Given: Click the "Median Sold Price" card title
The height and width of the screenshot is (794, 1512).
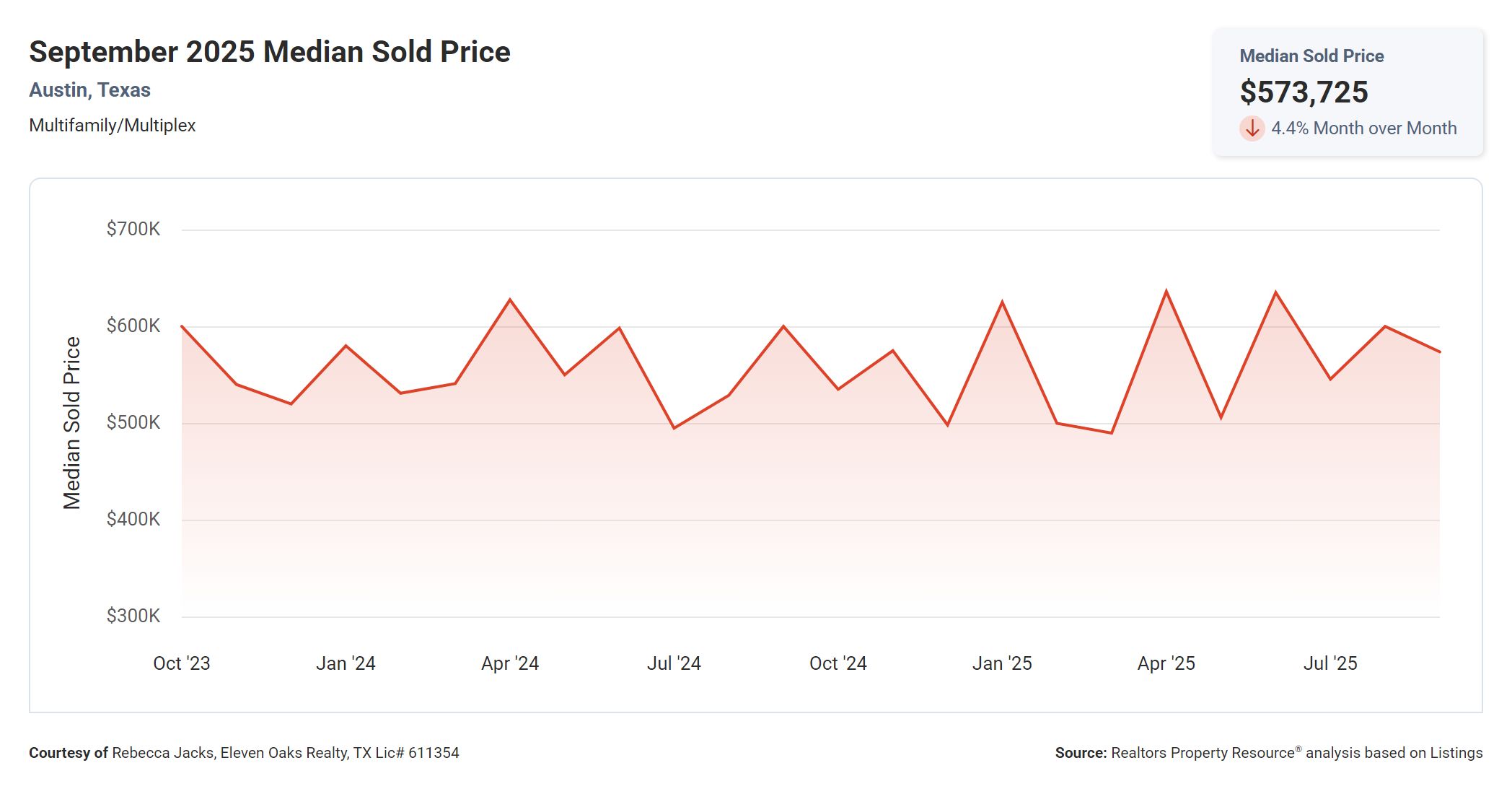Looking at the screenshot, I should 1311,56.
